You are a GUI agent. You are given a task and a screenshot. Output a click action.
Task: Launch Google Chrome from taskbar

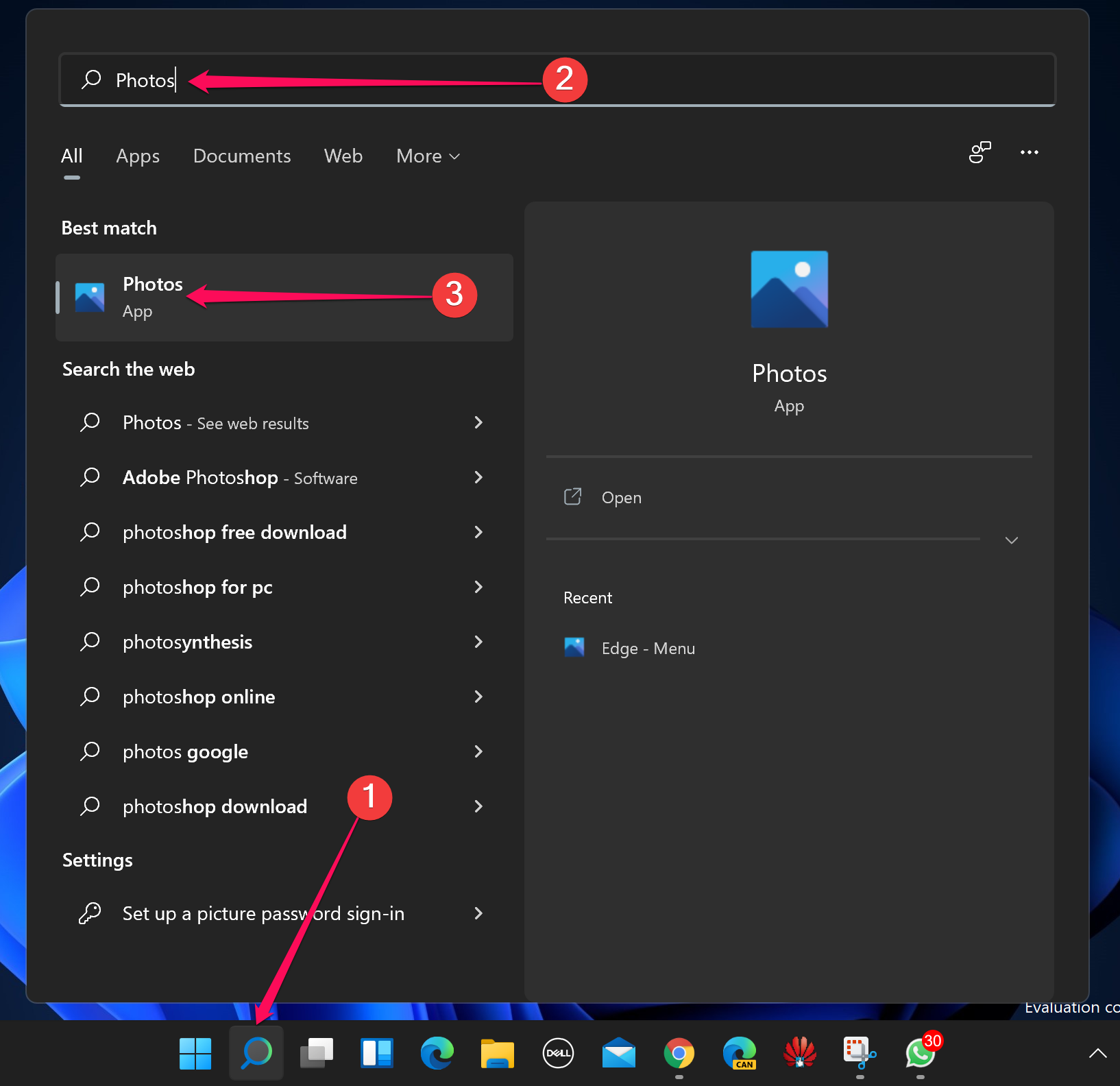click(679, 1053)
